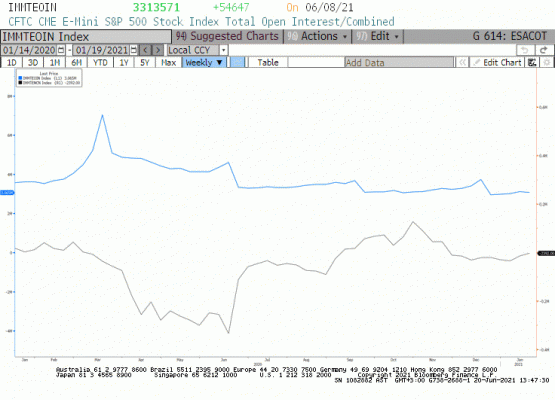Open Suggested Charts

pyautogui.click(x=227, y=36)
